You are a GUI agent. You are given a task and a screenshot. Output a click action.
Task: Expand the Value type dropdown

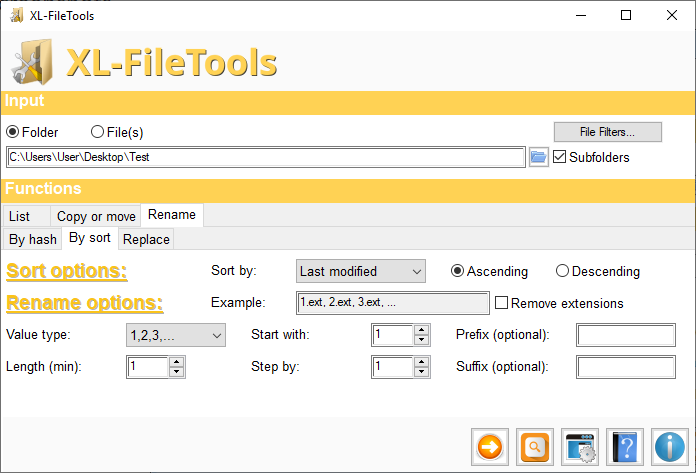click(x=175, y=335)
